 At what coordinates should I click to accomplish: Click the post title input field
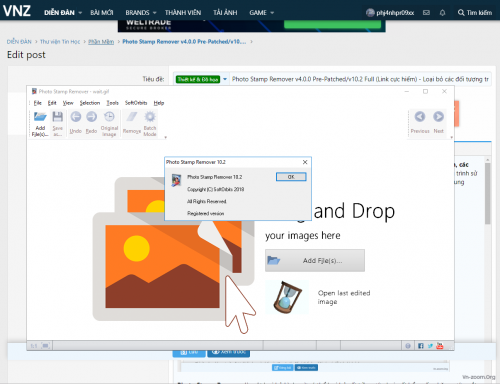360,79
